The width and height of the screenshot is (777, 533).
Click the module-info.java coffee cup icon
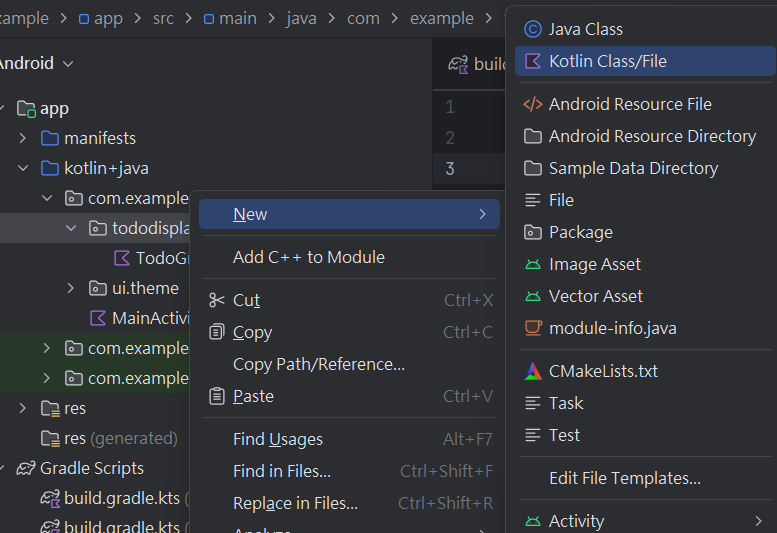pyautogui.click(x=533, y=328)
